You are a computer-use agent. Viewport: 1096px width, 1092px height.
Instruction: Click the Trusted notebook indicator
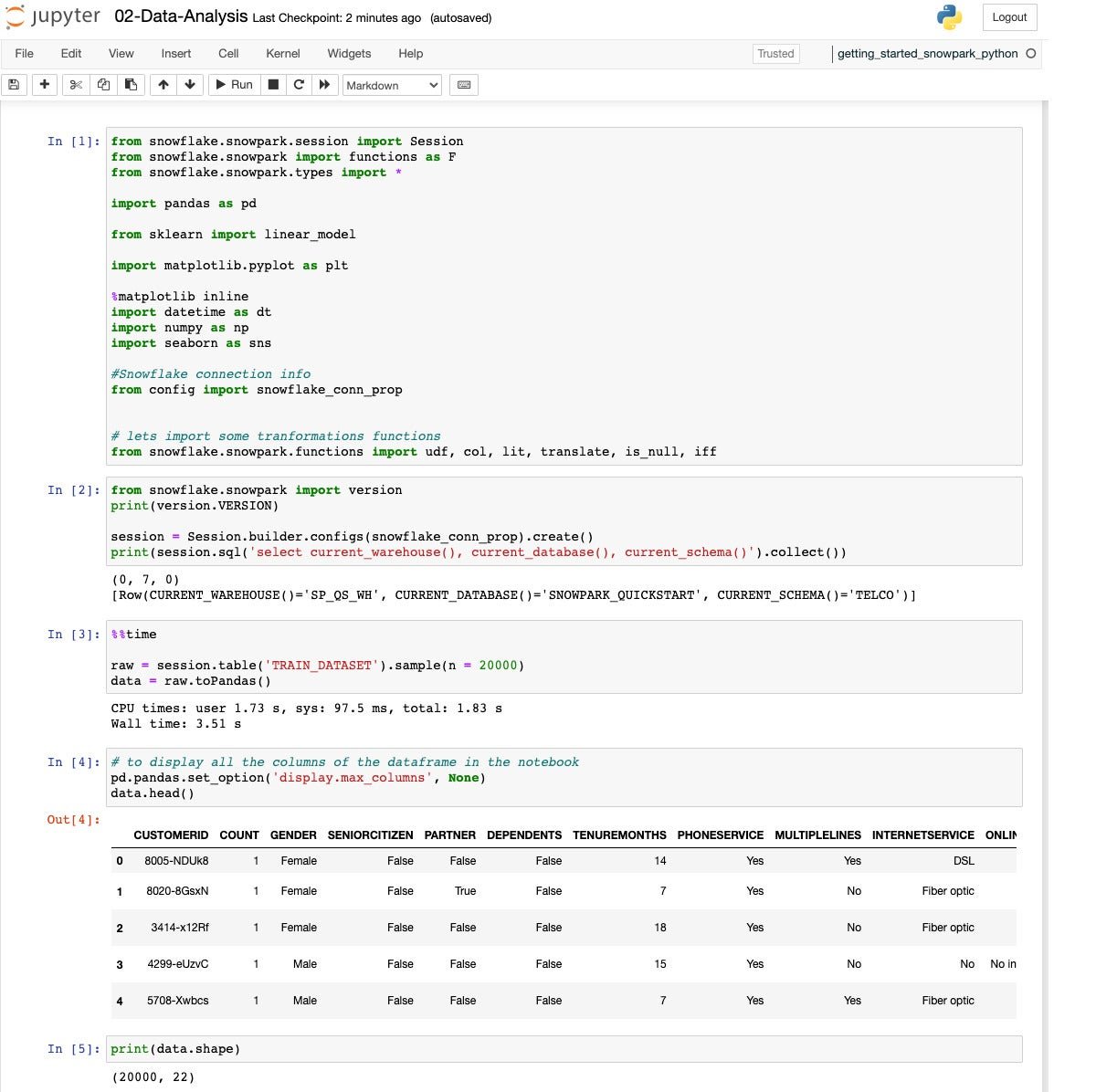(775, 54)
